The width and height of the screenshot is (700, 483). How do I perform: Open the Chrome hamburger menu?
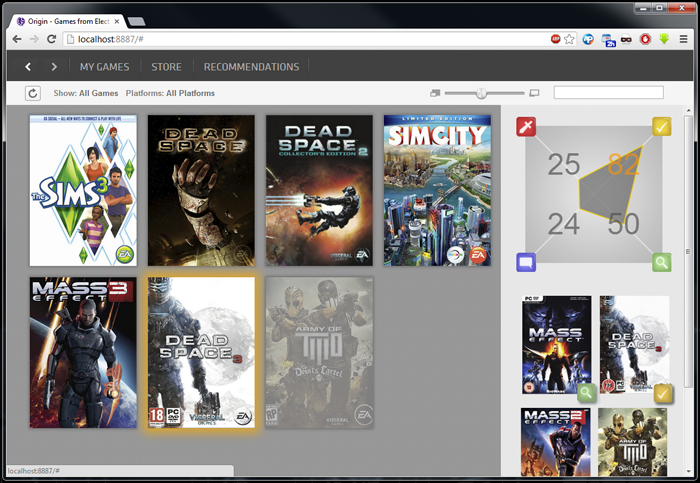683,39
